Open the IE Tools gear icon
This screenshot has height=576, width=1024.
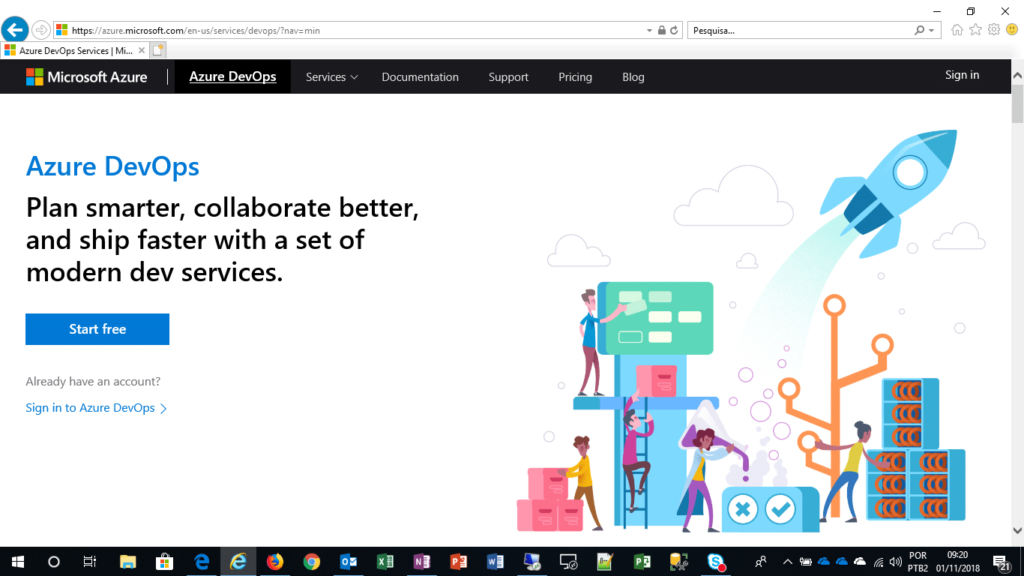click(994, 30)
